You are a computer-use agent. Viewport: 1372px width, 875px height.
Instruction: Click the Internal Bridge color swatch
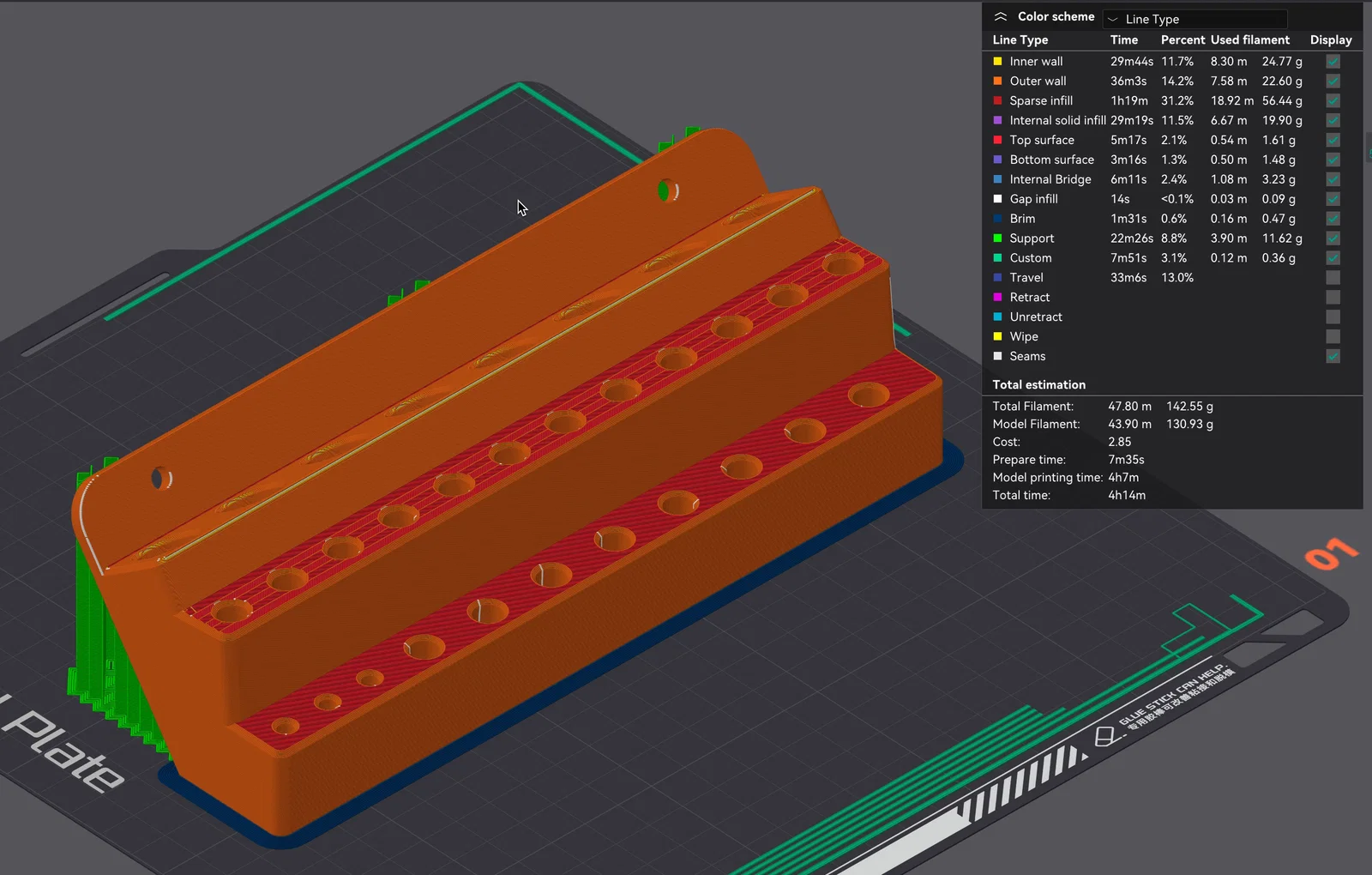[997, 180]
